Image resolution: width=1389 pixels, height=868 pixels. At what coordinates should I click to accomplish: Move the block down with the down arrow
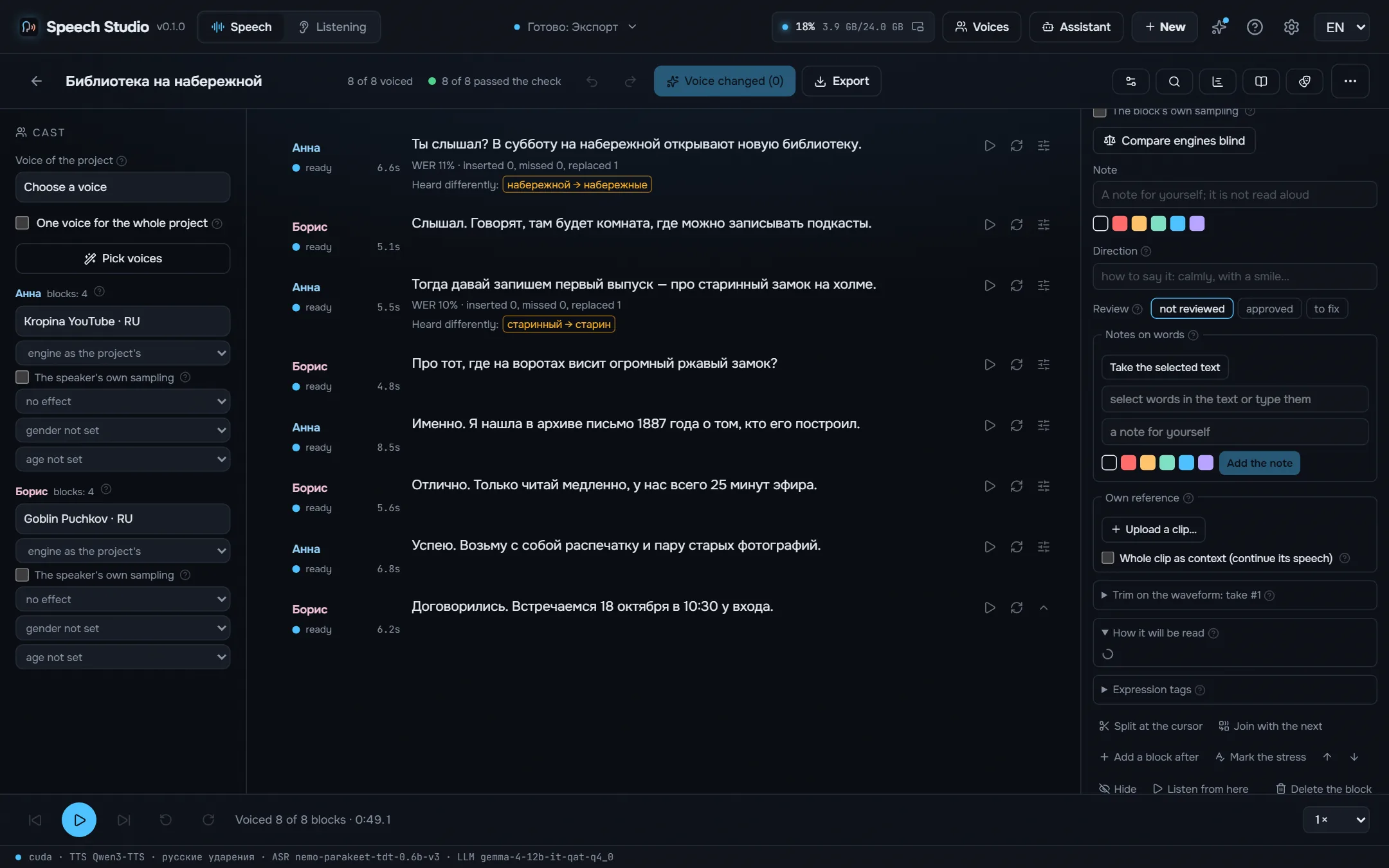coord(1354,757)
